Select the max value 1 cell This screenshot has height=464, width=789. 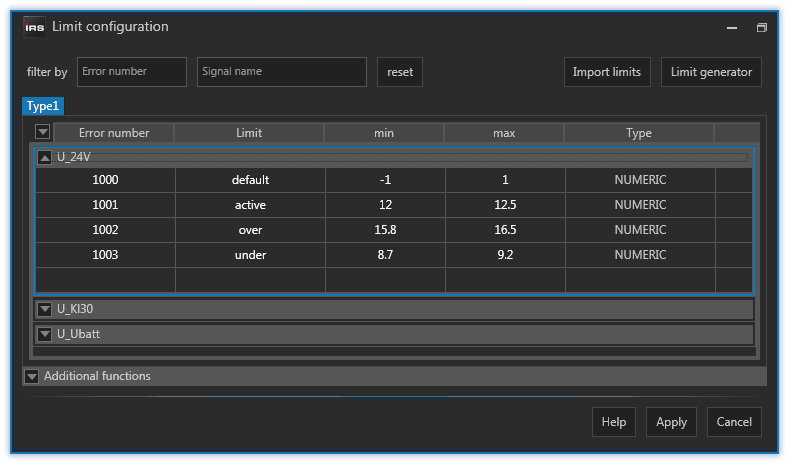505,180
